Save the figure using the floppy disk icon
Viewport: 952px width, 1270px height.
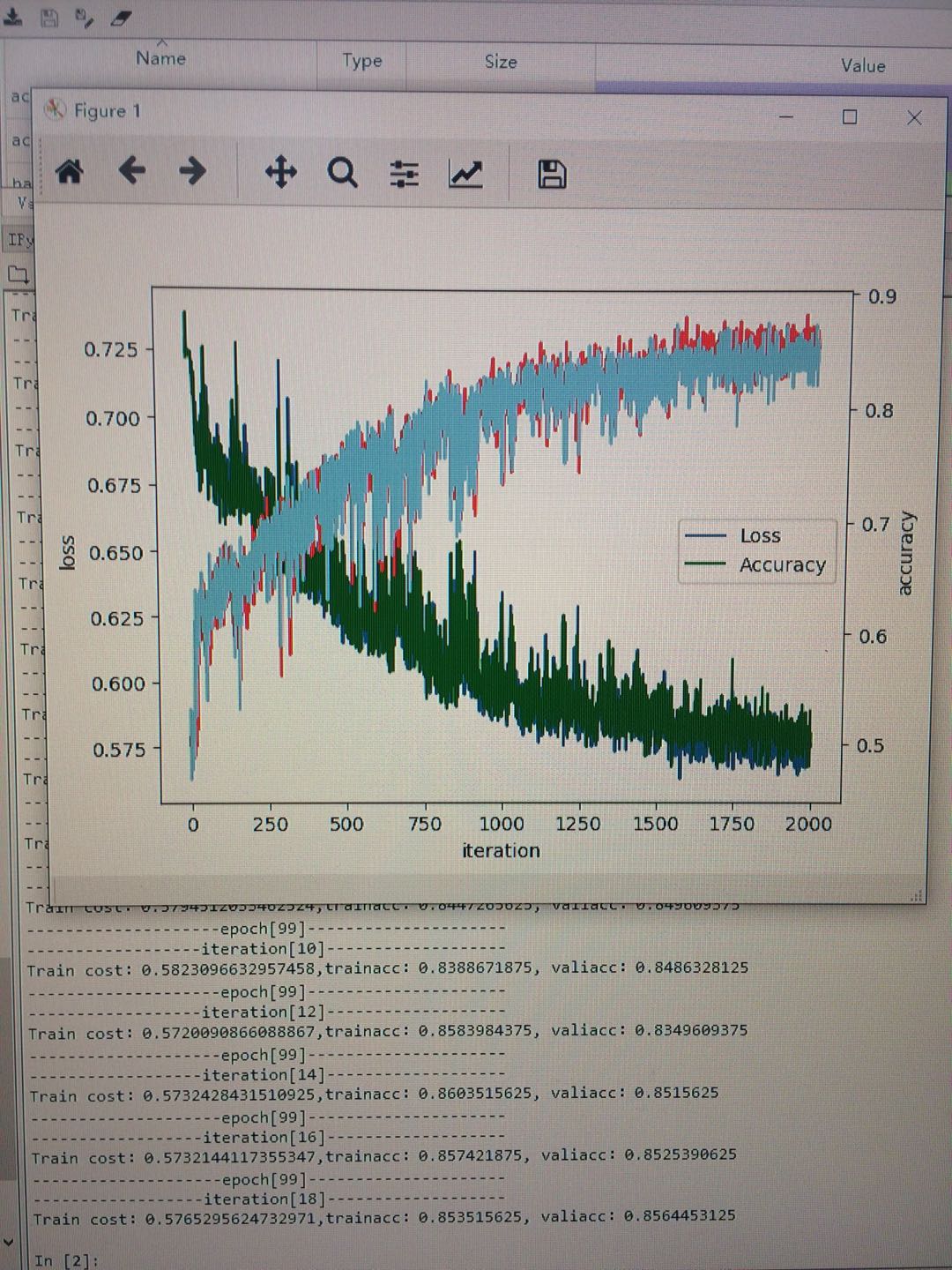coord(551,176)
